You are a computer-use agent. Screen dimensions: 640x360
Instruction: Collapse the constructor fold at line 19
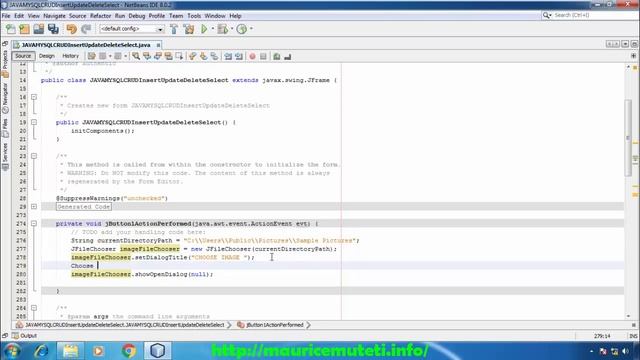34,122
